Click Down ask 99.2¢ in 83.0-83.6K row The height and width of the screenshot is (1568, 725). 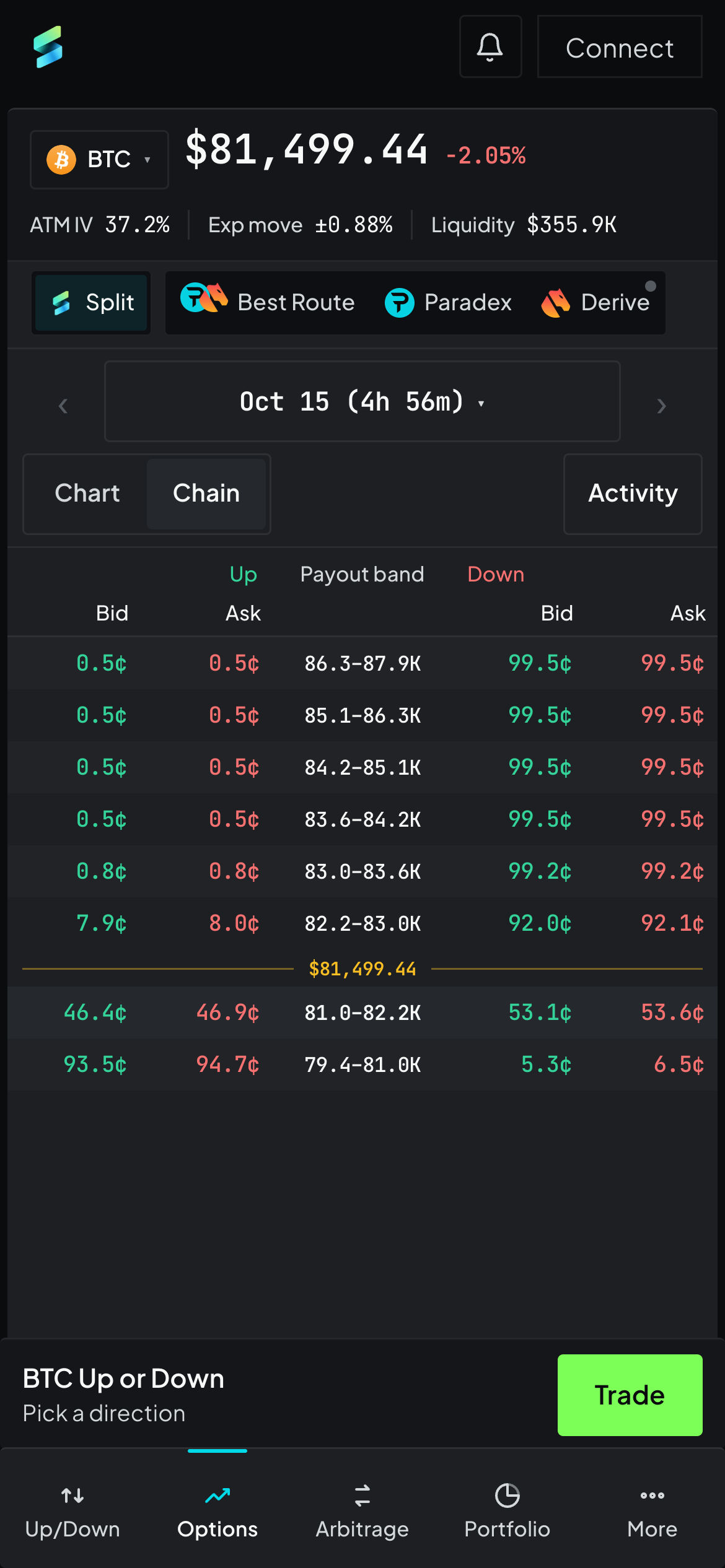672,871
